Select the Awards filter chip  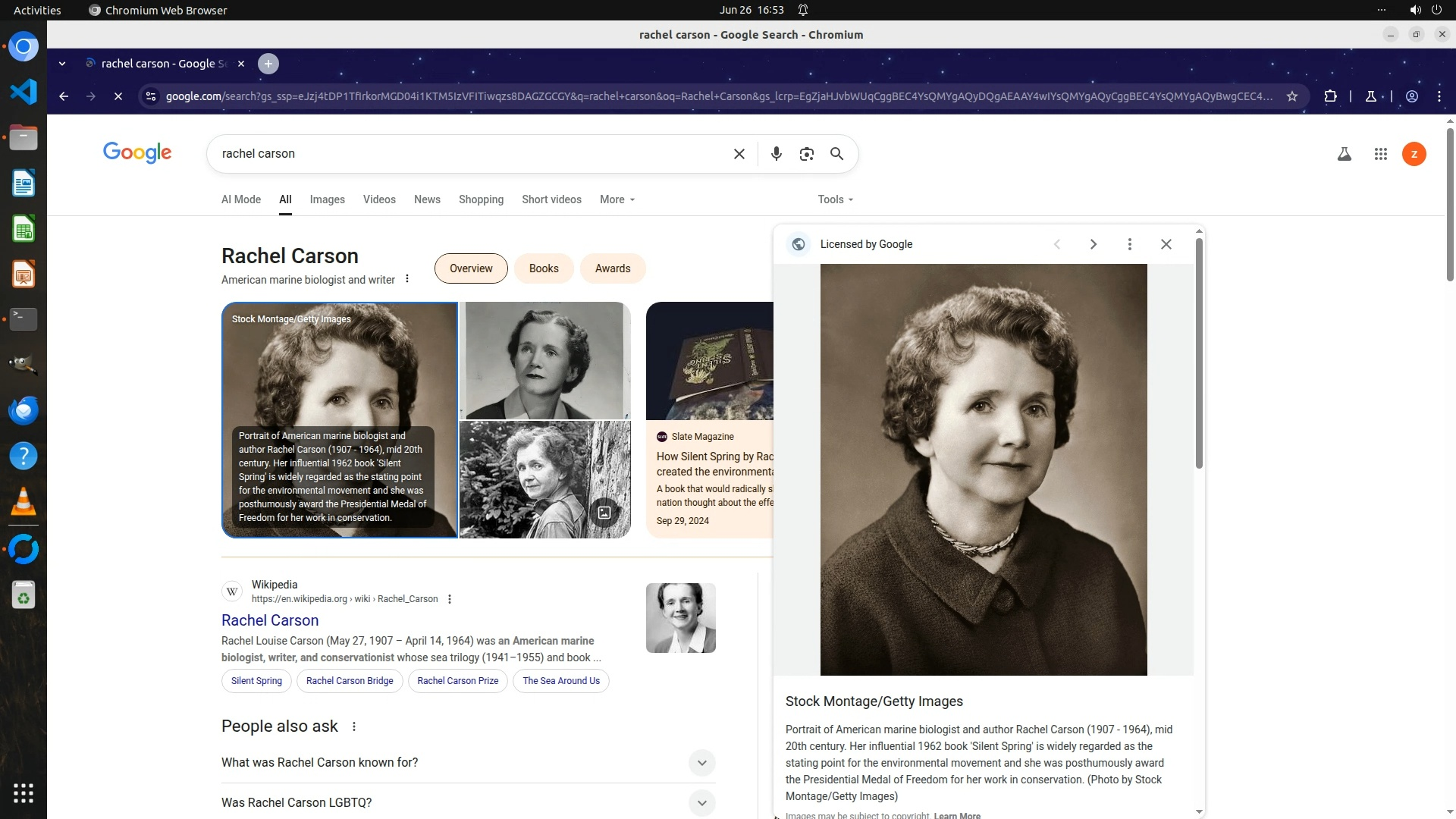click(x=612, y=268)
